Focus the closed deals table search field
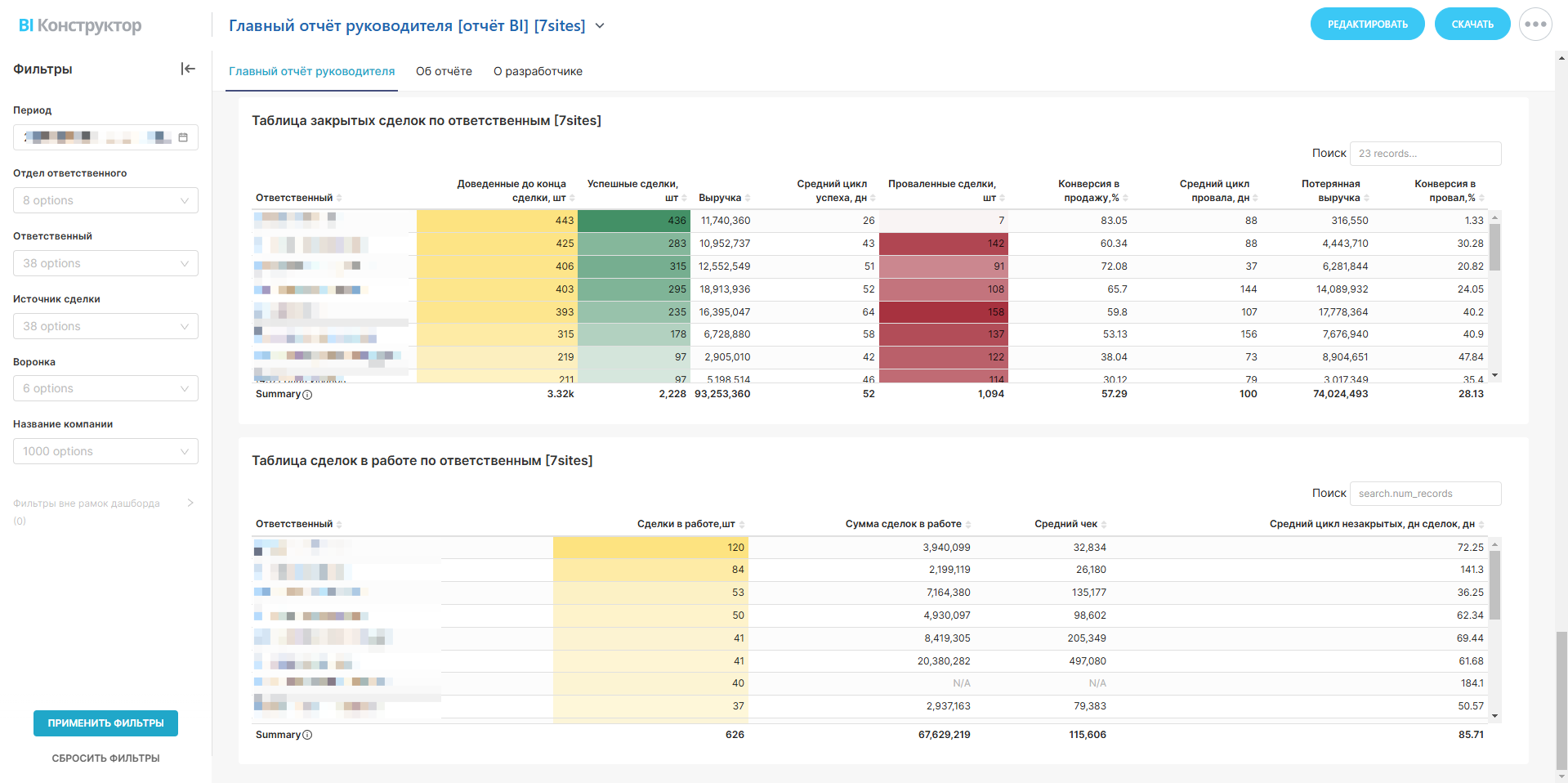 [1424, 154]
